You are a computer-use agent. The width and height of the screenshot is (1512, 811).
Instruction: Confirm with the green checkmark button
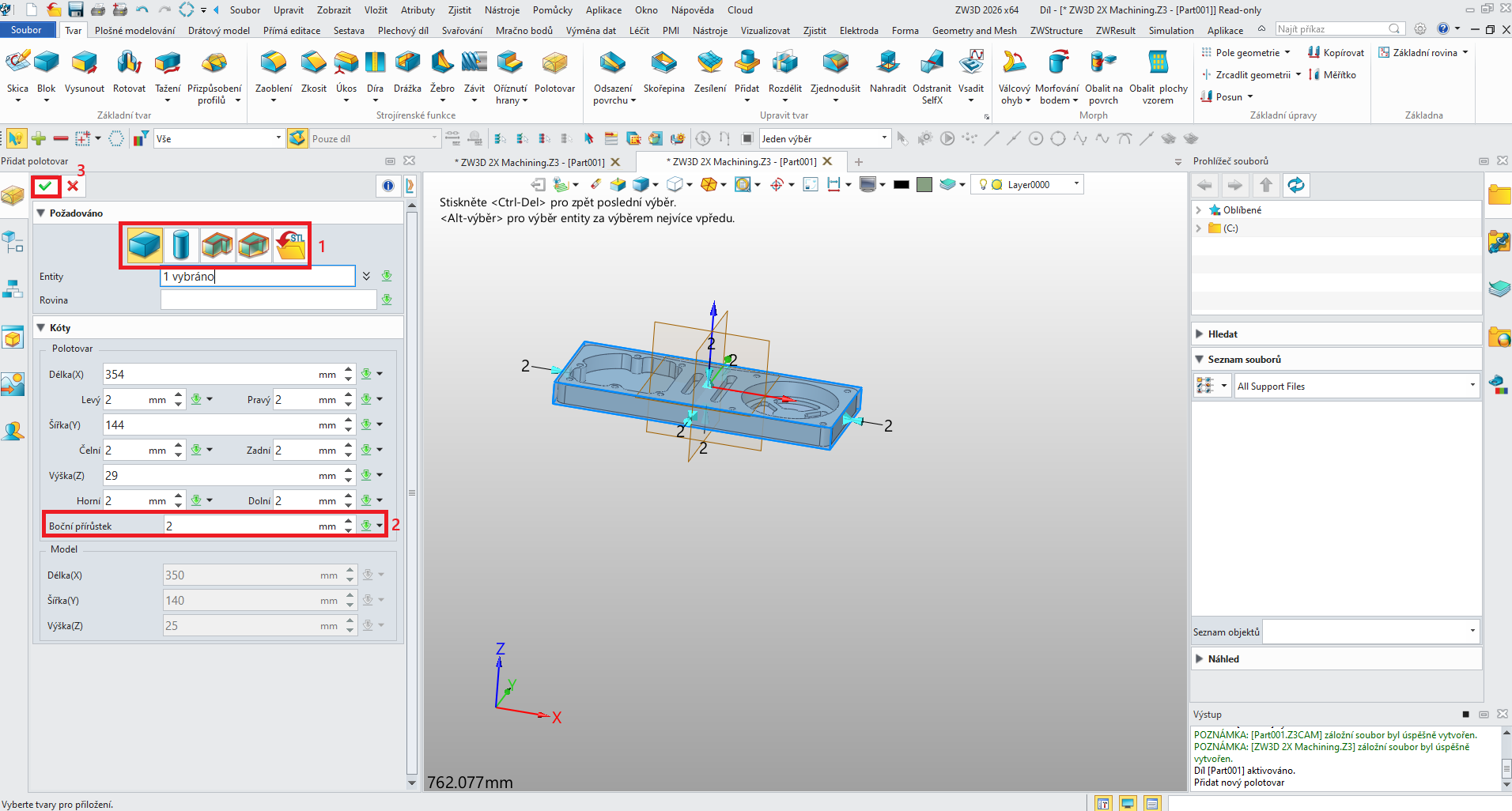click(46, 187)
